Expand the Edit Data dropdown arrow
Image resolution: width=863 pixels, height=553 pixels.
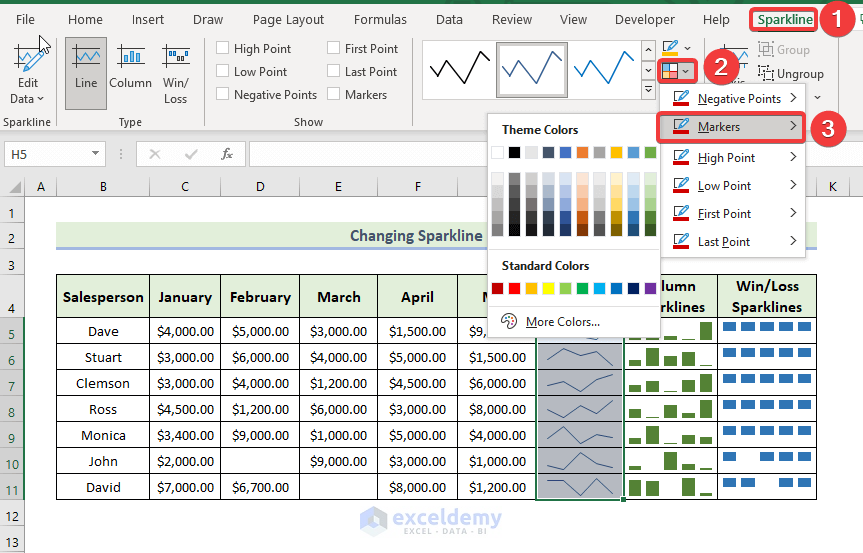tap(41, 99)
